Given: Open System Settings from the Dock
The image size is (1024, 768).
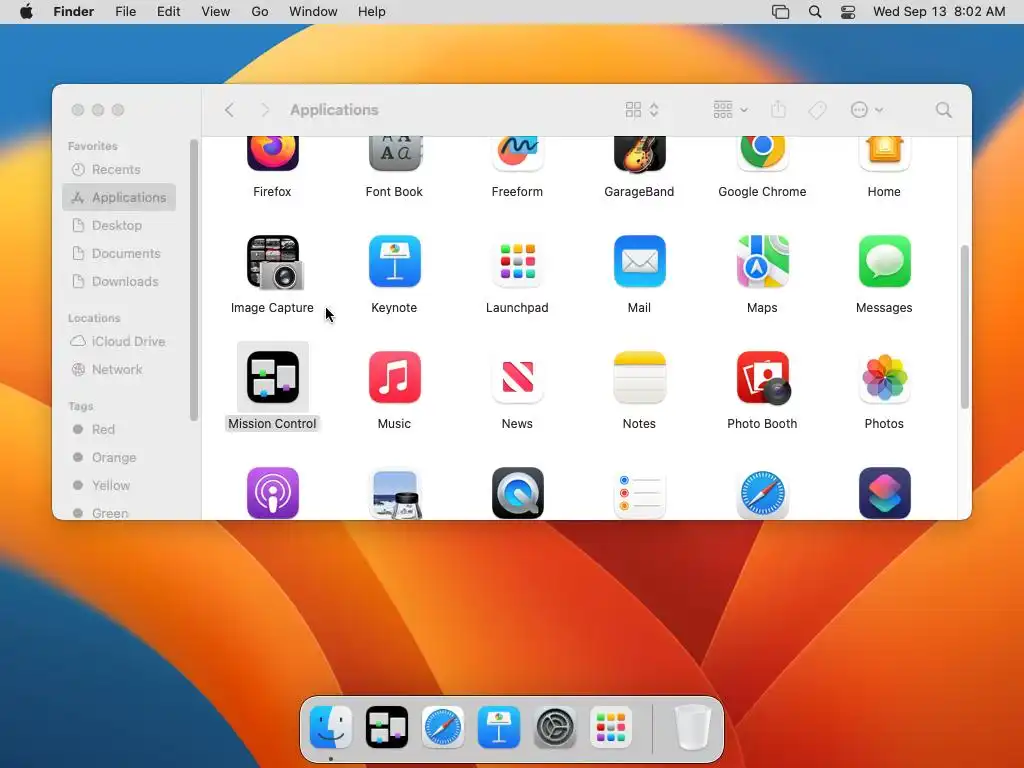Looking at the screenshot, I should [x=555, y=727].
